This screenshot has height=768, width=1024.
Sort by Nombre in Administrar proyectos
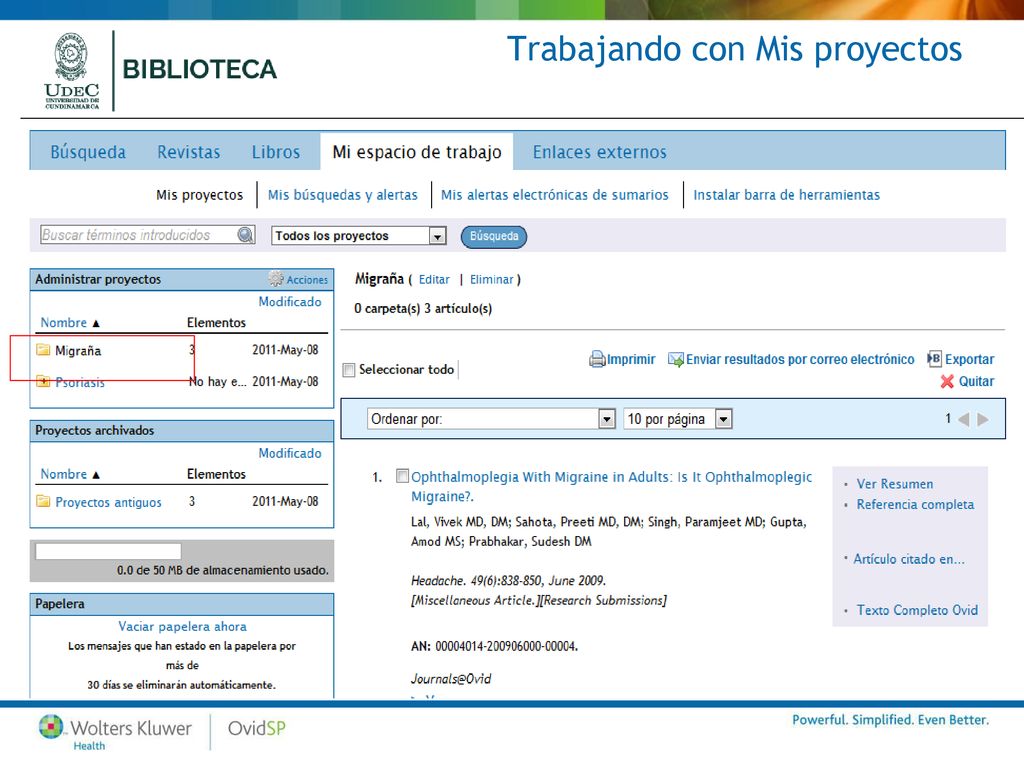click(x=63, y=323)
